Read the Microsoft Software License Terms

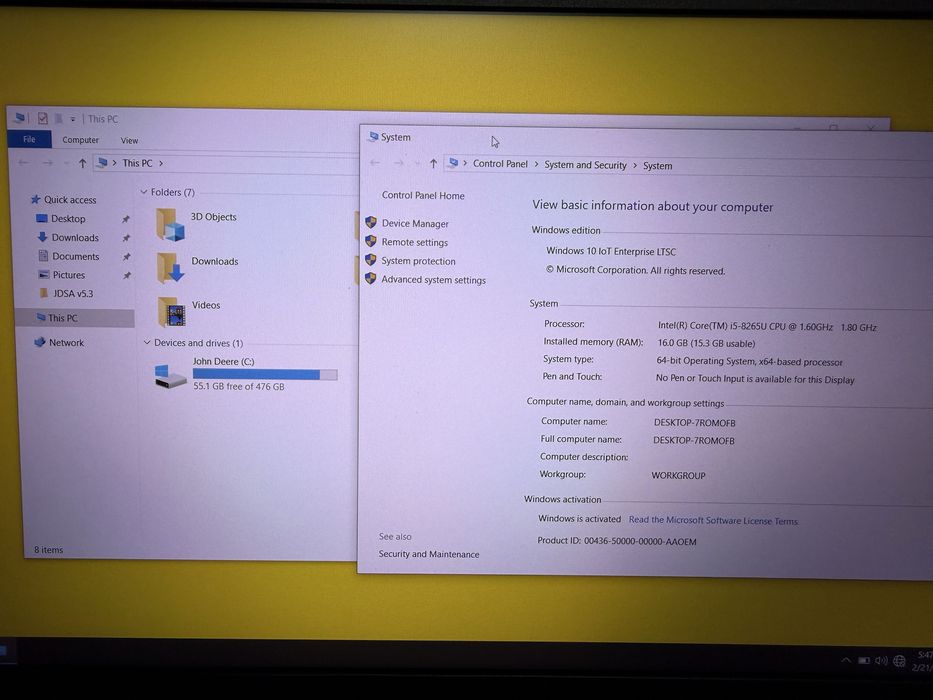click(x=713, y=520)
